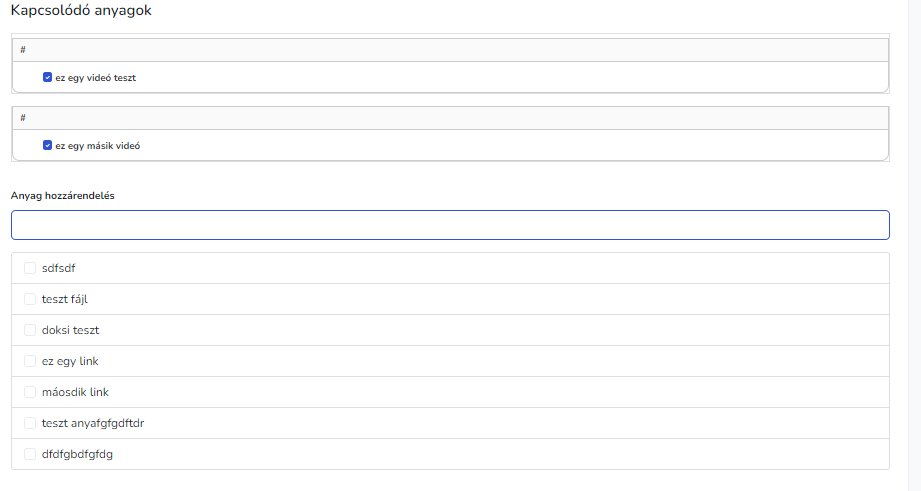Click the '#' header of the first card
Image resolution: width=921 pixels, height=491 pixels.
[x=23, y=49]
